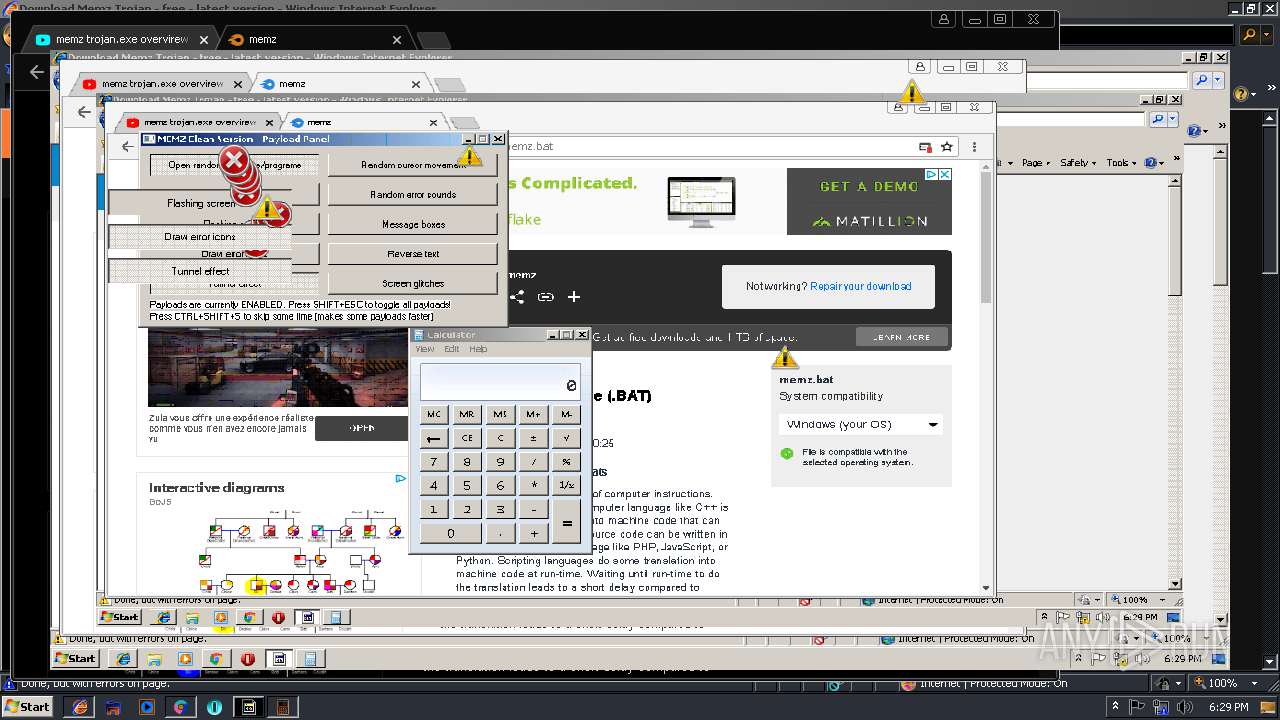The height and width of the screenshot is (720, 1280).
Task: Click back arrow in middle Chrome window
Action: [x=84, y=112]
